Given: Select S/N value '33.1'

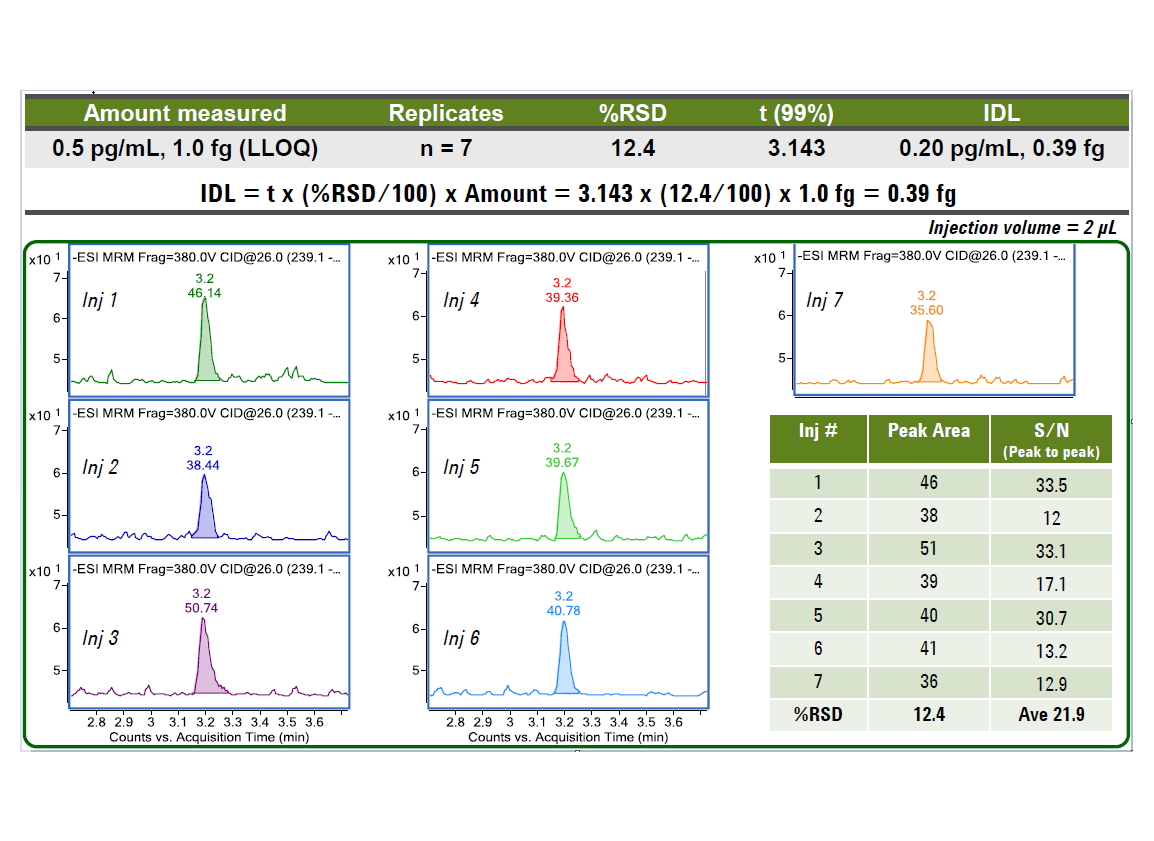Looking at the screenshot, I should pyautogui.click(x=1051, y=550).
